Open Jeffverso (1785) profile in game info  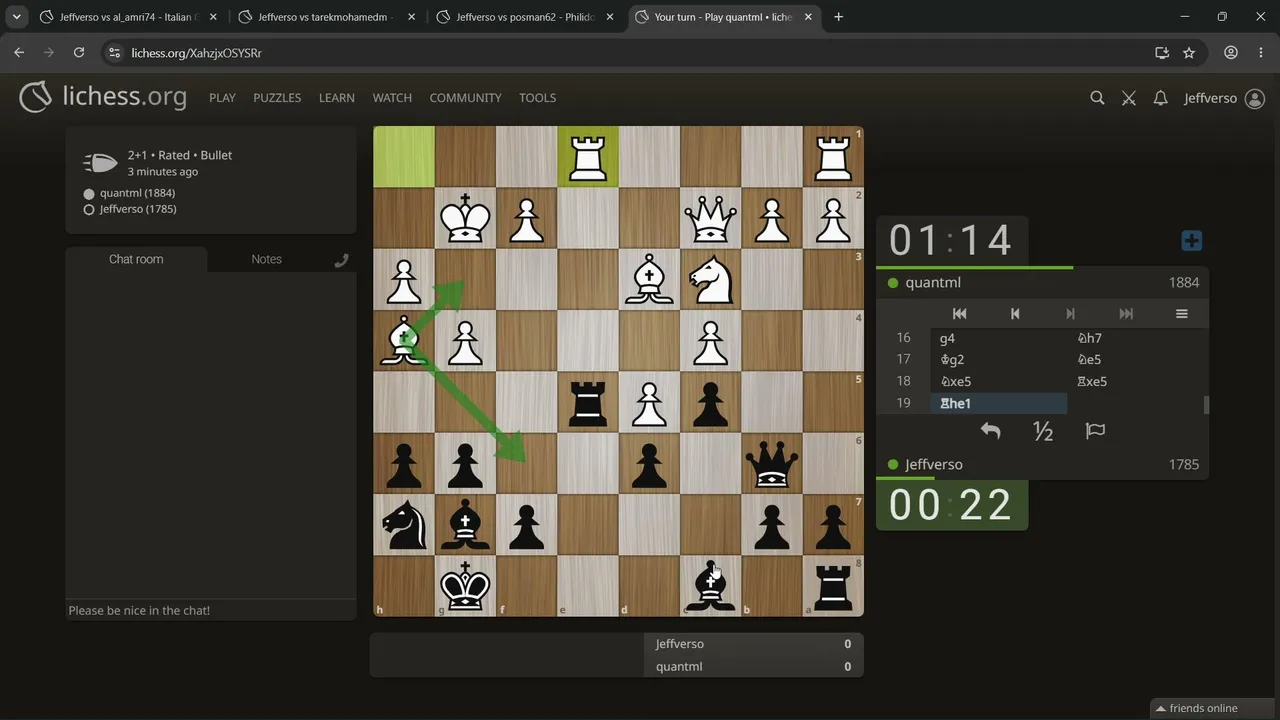tap(137, 209)
